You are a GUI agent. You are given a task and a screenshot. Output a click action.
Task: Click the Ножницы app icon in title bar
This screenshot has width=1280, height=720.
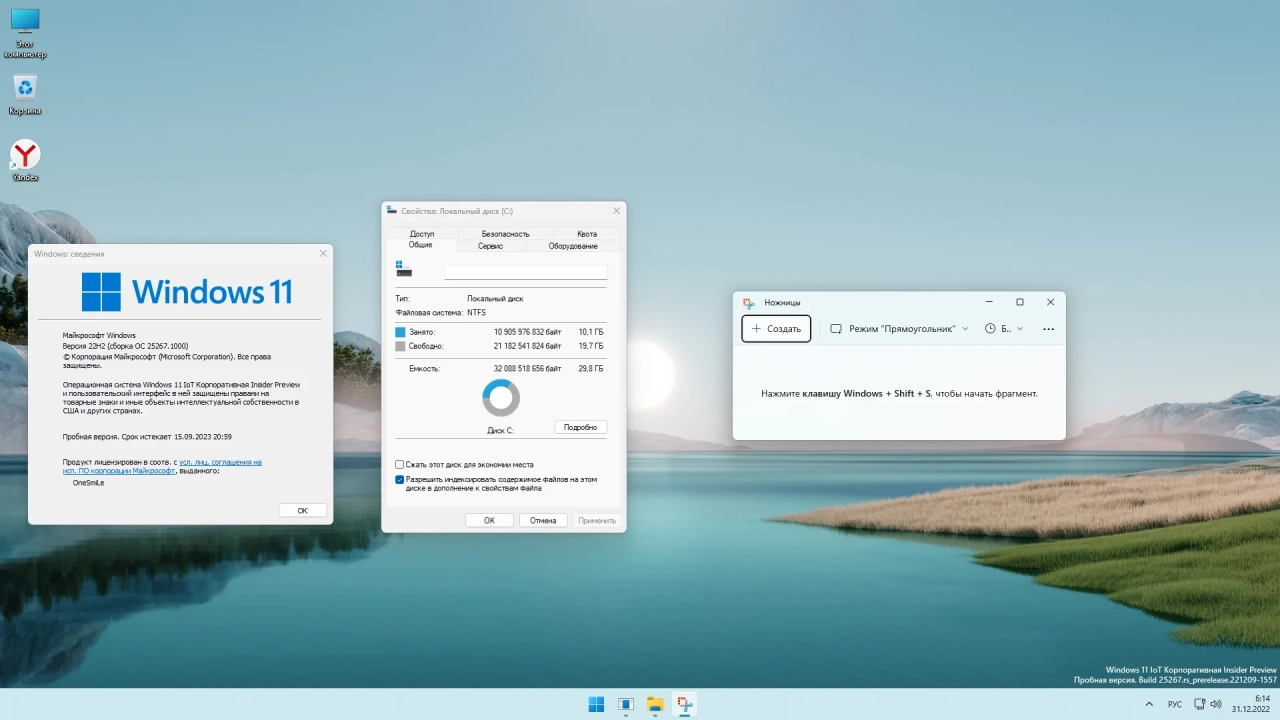pyautogui.click(x=748, y=302)
